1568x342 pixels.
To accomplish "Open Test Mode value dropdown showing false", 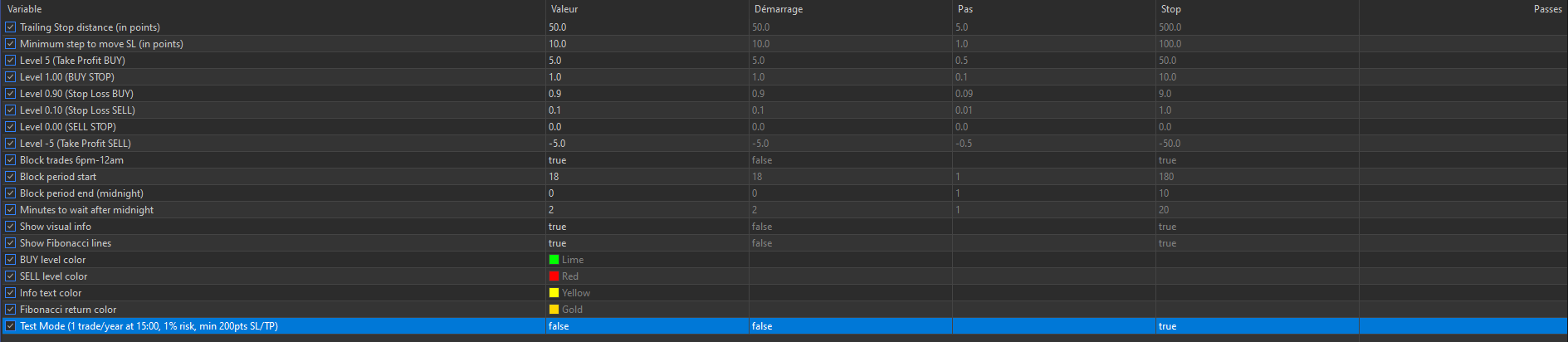I will pyautogui.click(x=644, y=326).
